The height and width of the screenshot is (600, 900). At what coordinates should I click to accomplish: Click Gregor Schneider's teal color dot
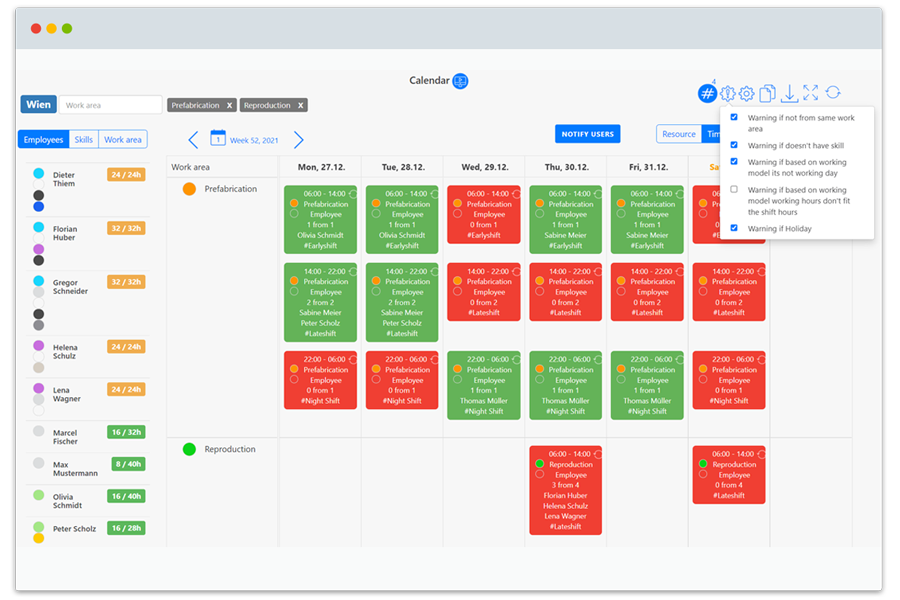pyautogui.click(x=38, y=281)
